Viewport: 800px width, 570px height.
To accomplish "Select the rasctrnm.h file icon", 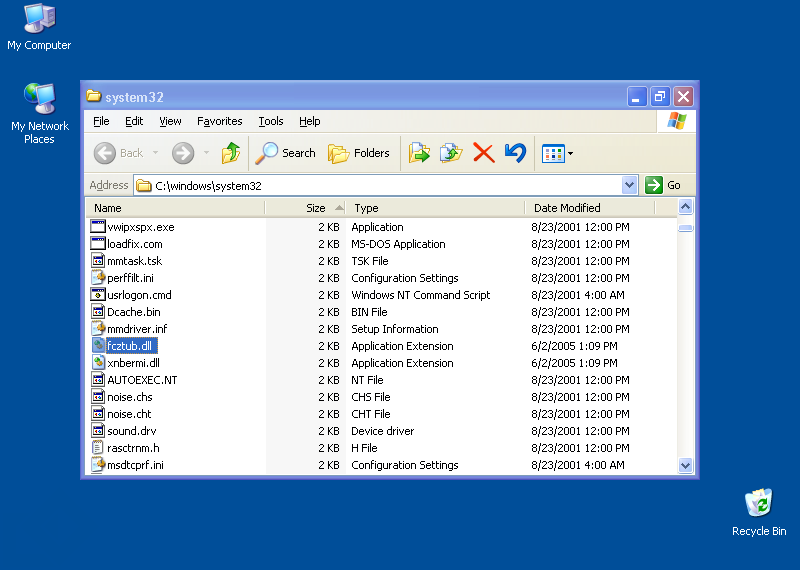I will click(x=97, y=448).
